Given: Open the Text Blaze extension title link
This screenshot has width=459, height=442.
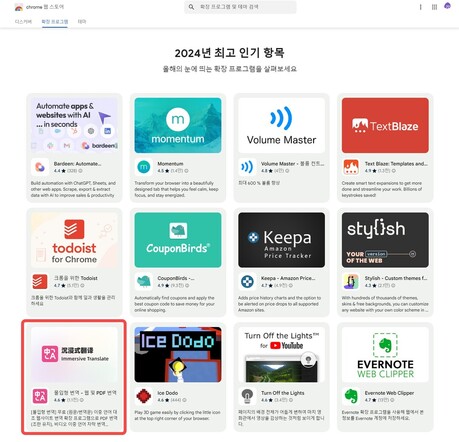Looking at the screenshot, I should click(396, 164).
